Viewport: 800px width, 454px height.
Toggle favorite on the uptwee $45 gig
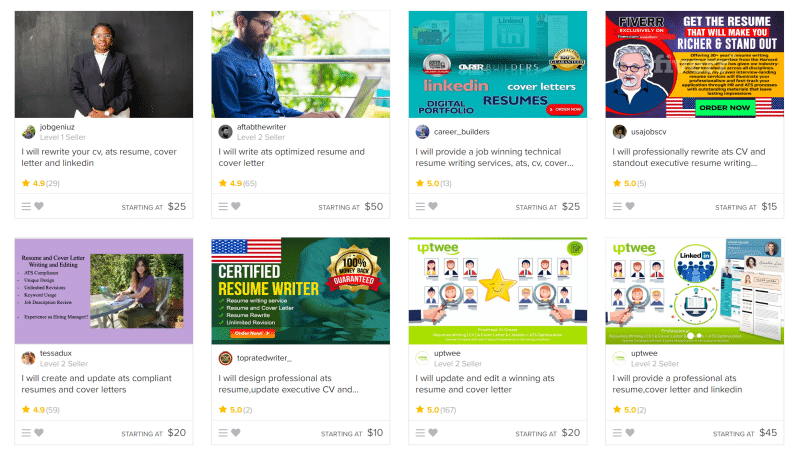point(630,433)
